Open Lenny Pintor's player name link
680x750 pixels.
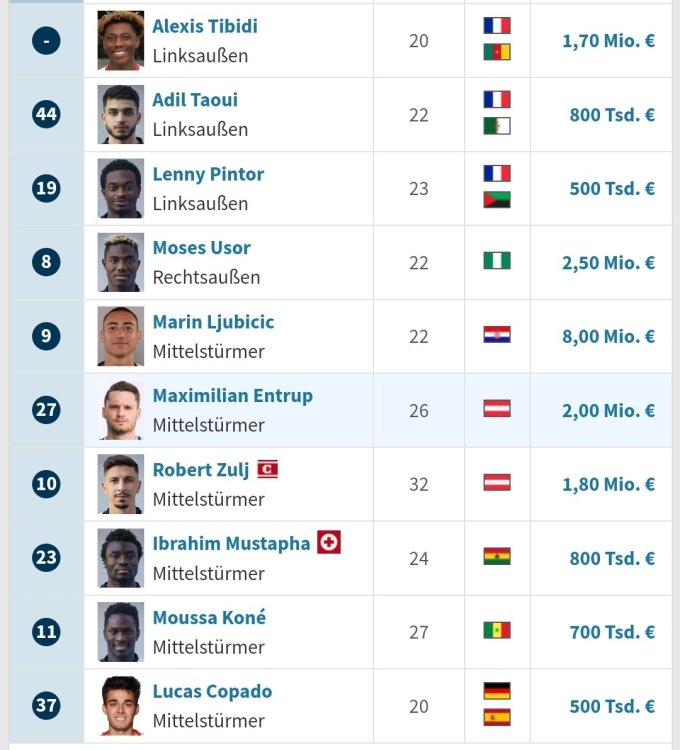tap(208, 174)
